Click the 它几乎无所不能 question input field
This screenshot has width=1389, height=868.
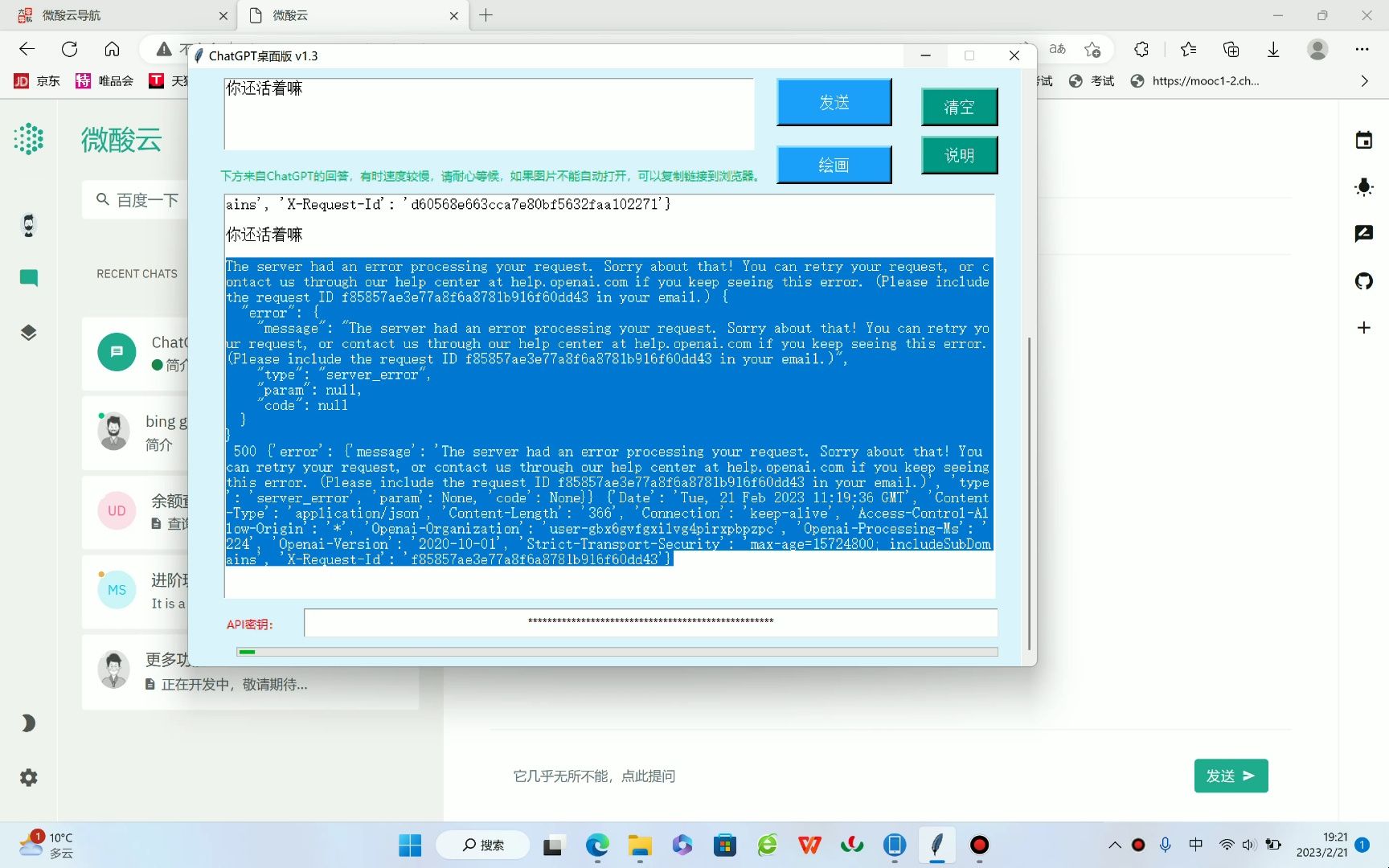pyautogui.click(x=836, y=776)
